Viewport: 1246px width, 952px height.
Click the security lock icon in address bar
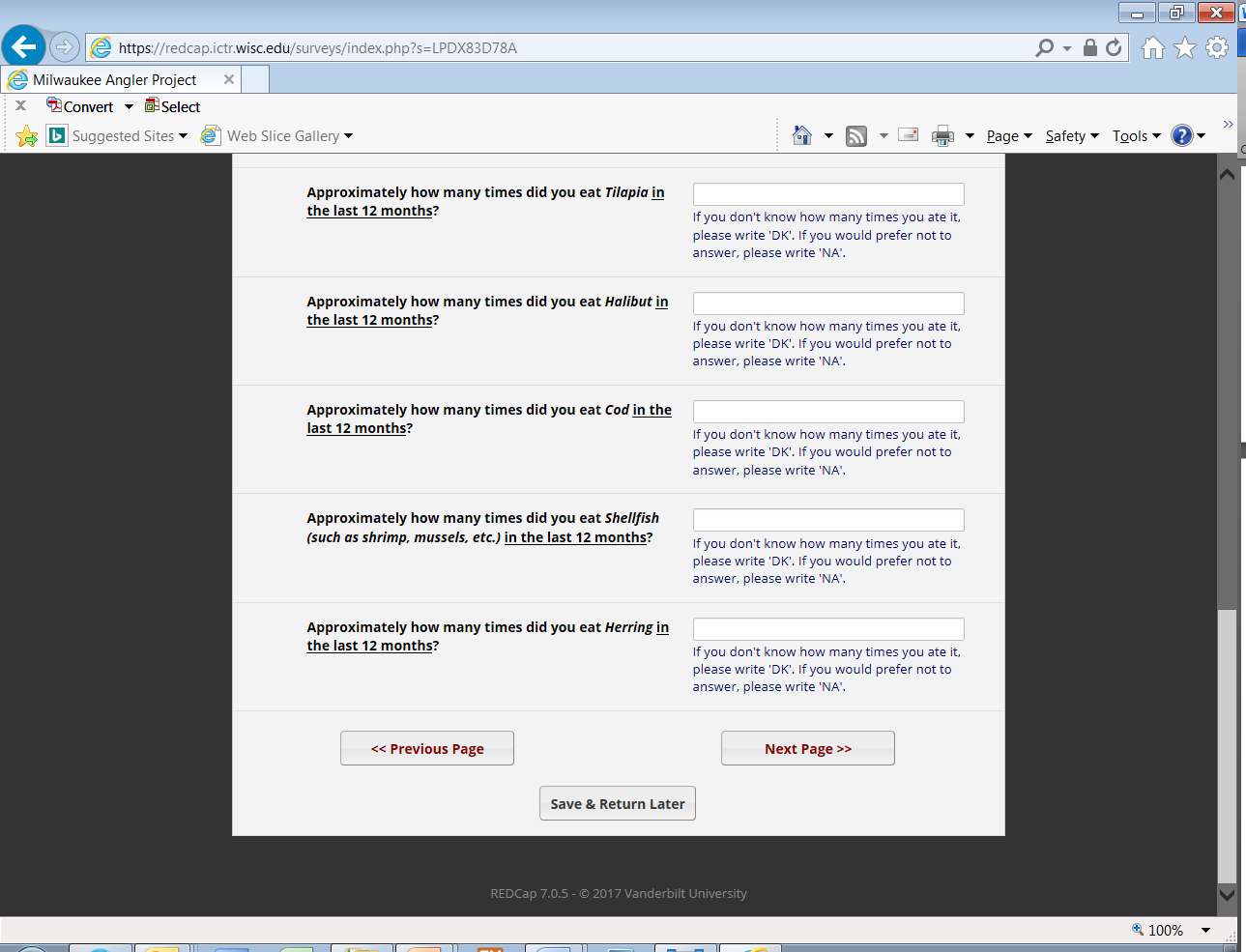1090,47
